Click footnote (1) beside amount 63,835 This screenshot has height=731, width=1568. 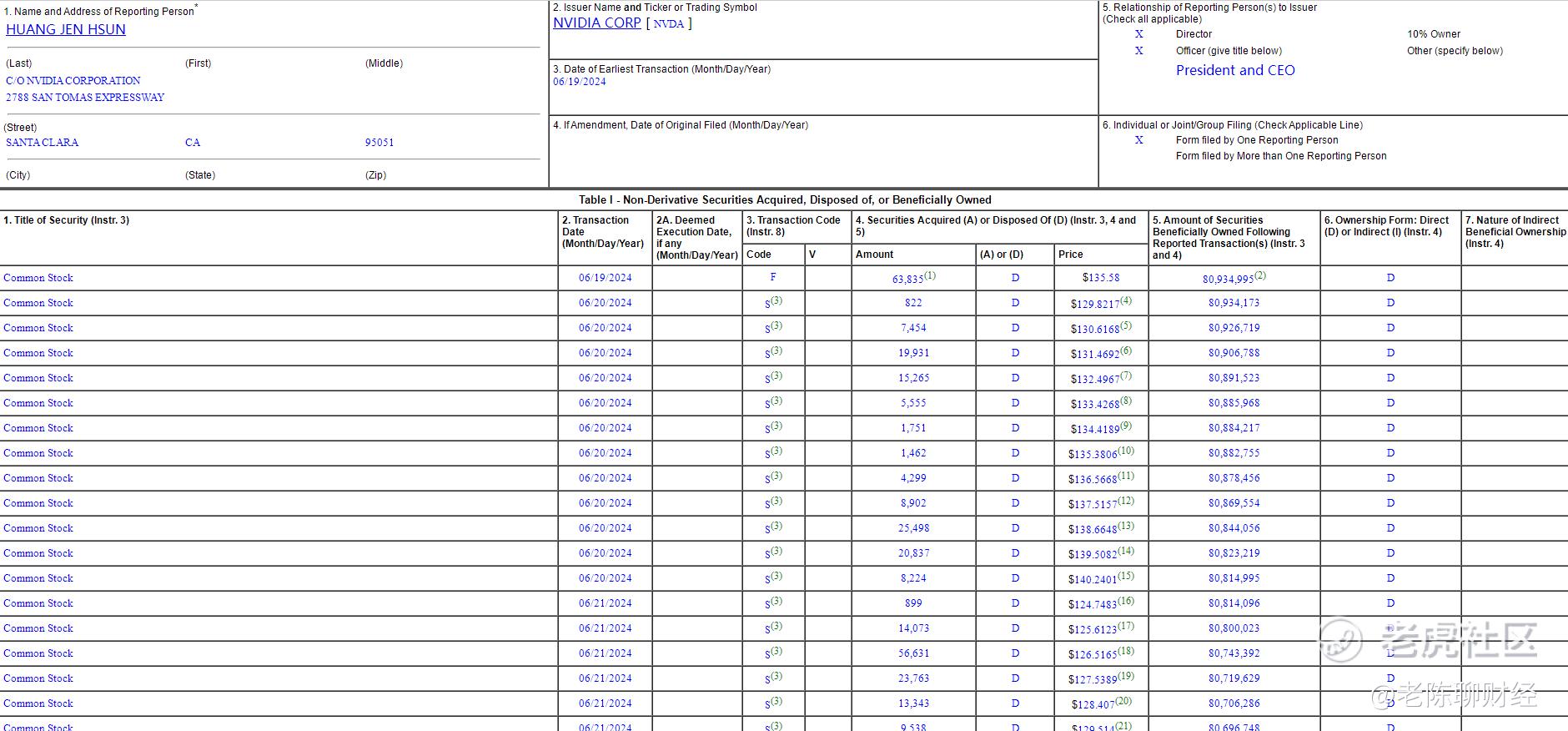[x=930, y=275]
